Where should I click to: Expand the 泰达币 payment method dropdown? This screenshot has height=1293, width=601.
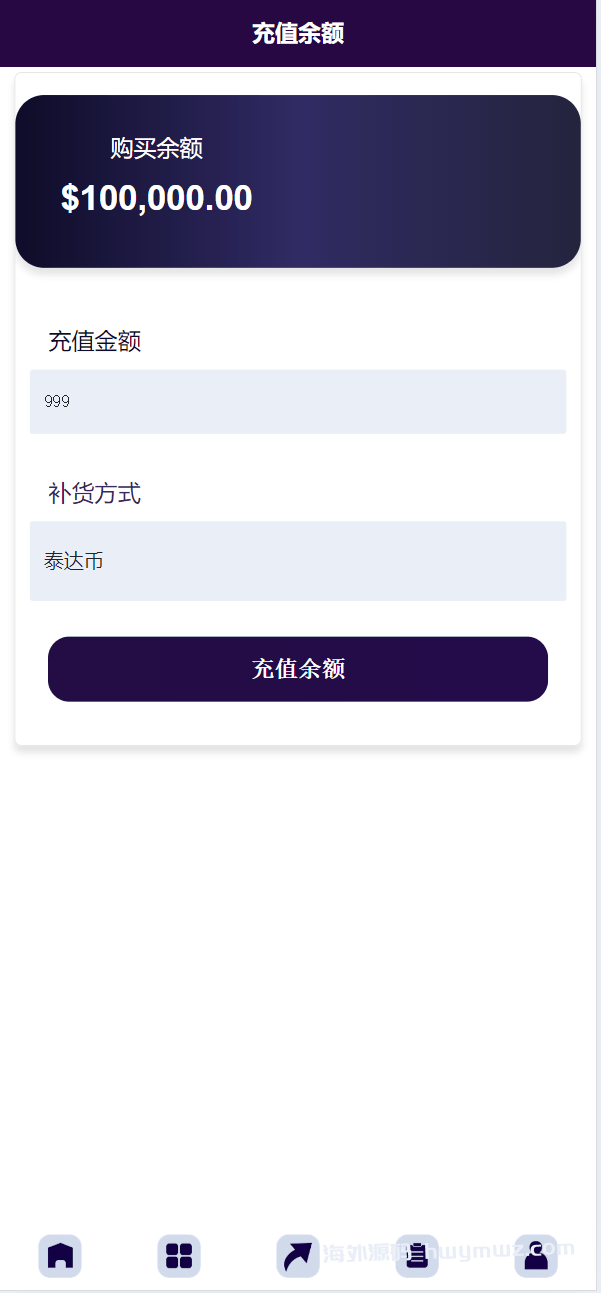click(x=298, y=561)
